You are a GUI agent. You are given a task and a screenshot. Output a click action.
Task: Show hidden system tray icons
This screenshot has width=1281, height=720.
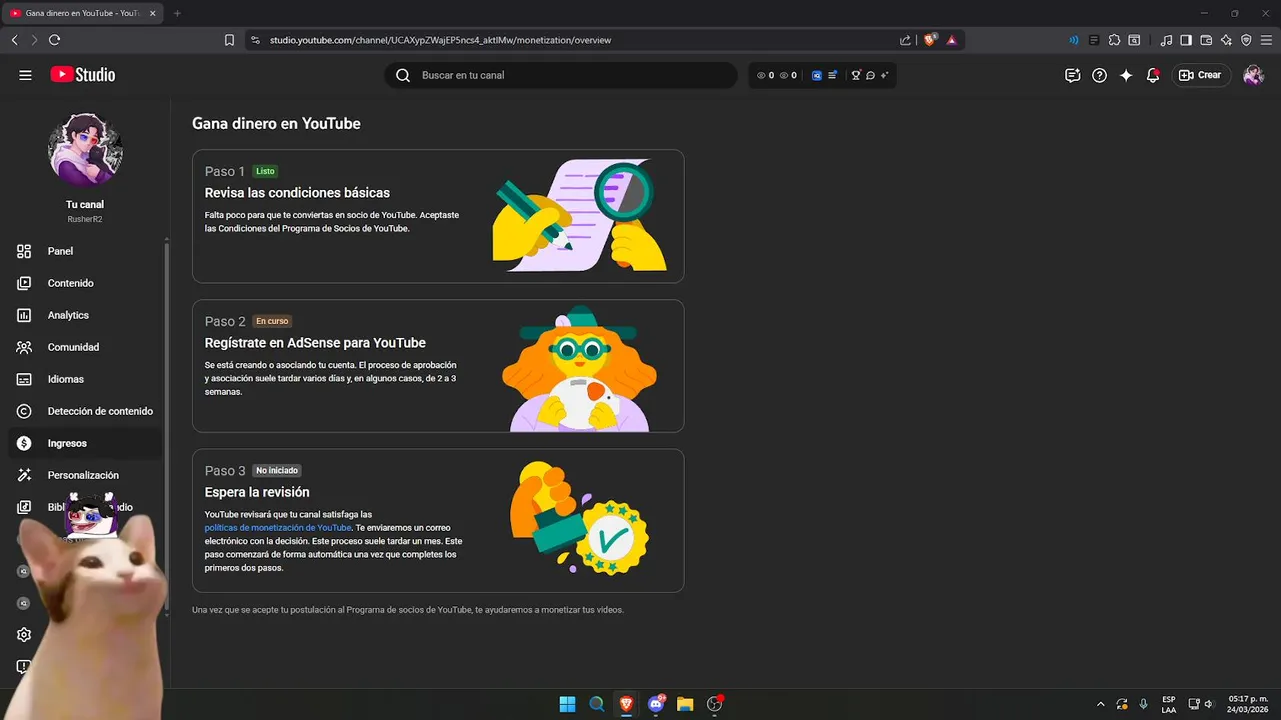pos(1101,704)
